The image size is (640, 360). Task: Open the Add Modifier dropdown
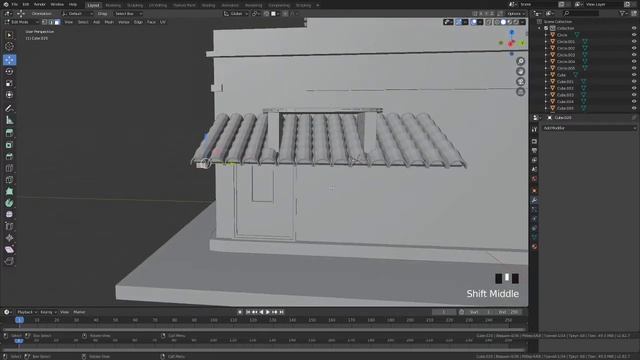click(x=589, y=128)
